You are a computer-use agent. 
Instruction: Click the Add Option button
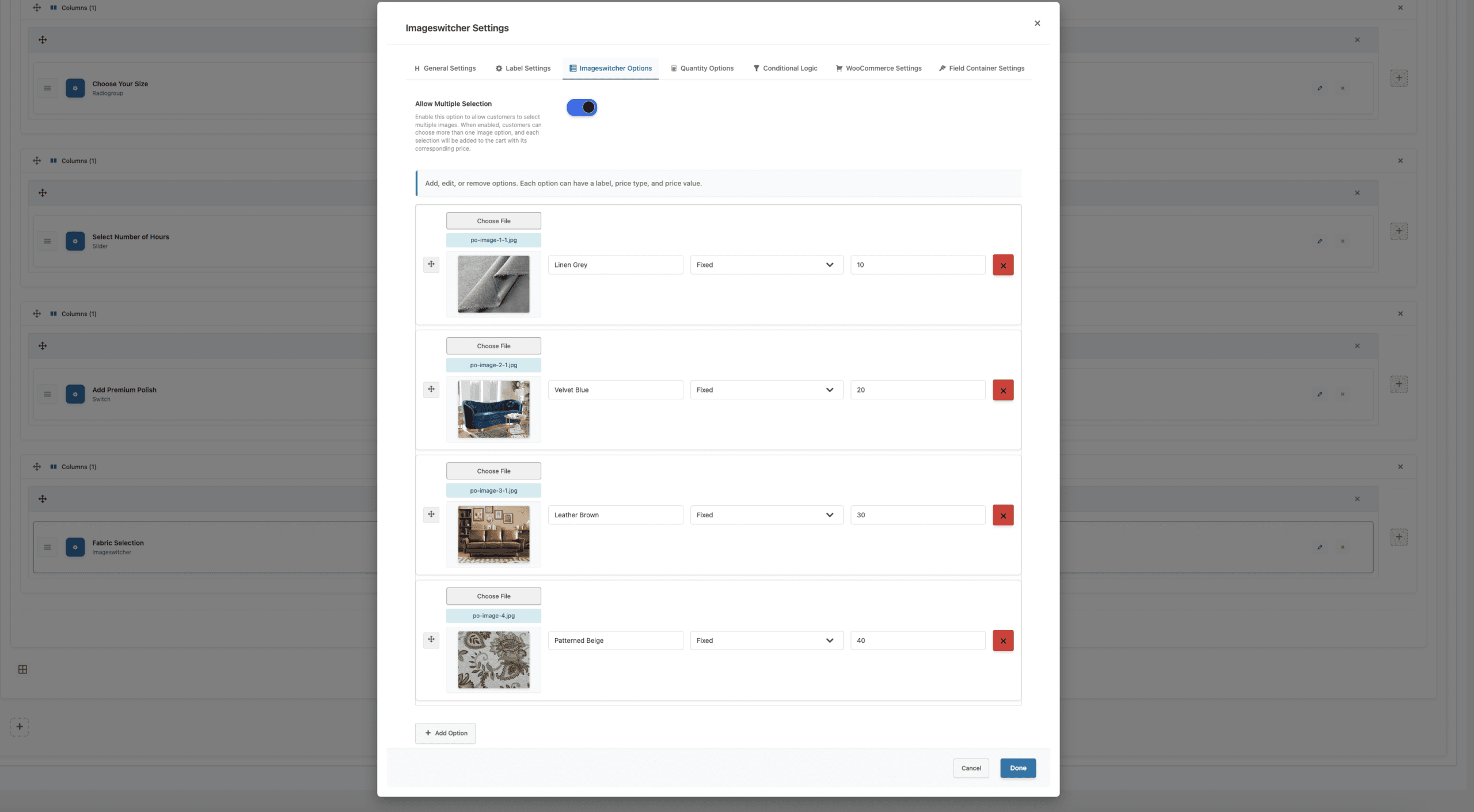[x=445, y=733]
